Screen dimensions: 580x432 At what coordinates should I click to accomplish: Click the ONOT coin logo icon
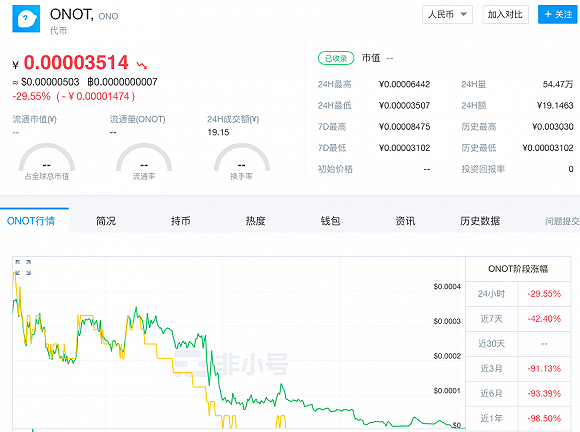26,19
